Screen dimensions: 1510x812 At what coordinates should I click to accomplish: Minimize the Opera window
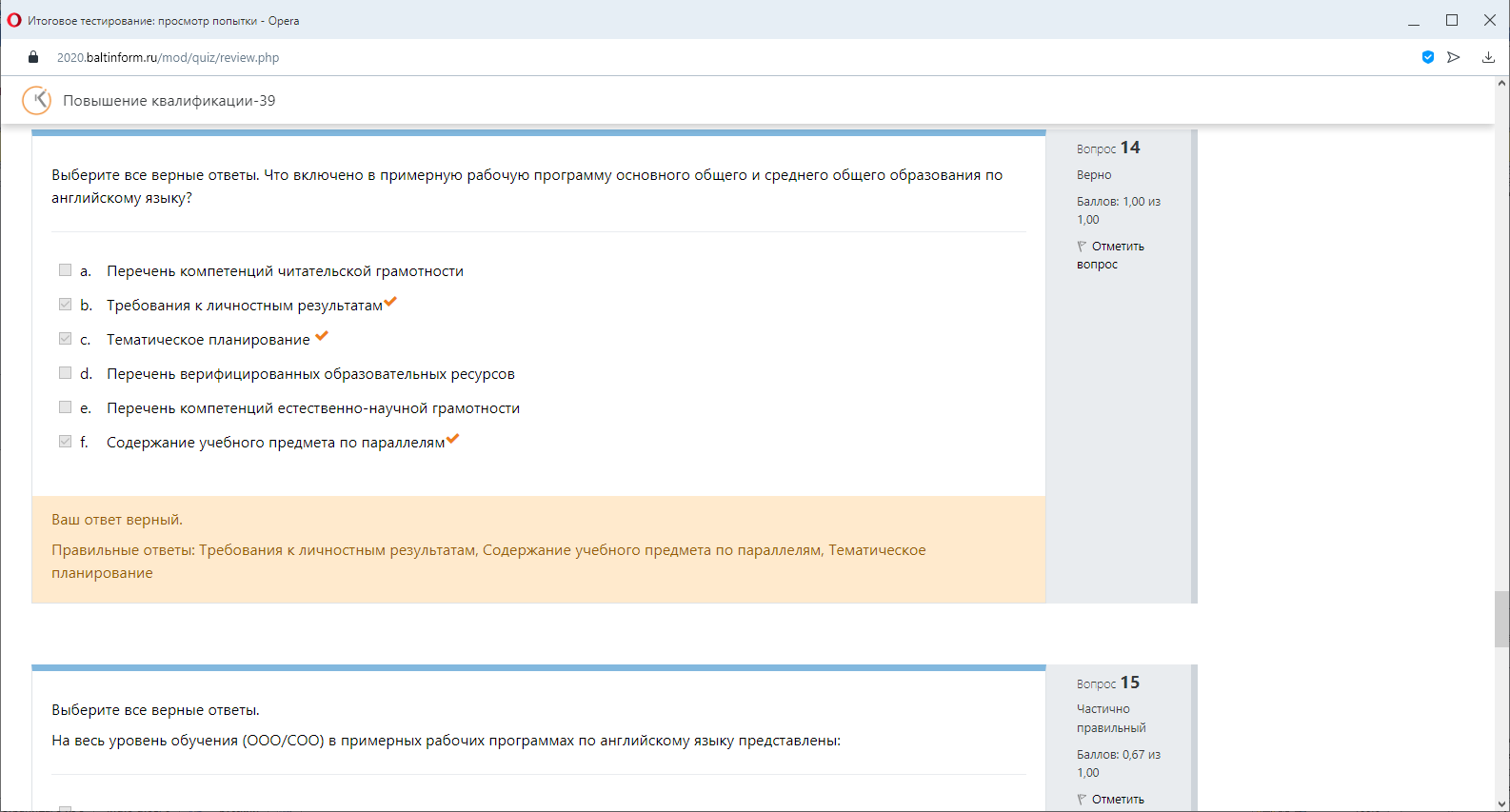click(1414, 20)
